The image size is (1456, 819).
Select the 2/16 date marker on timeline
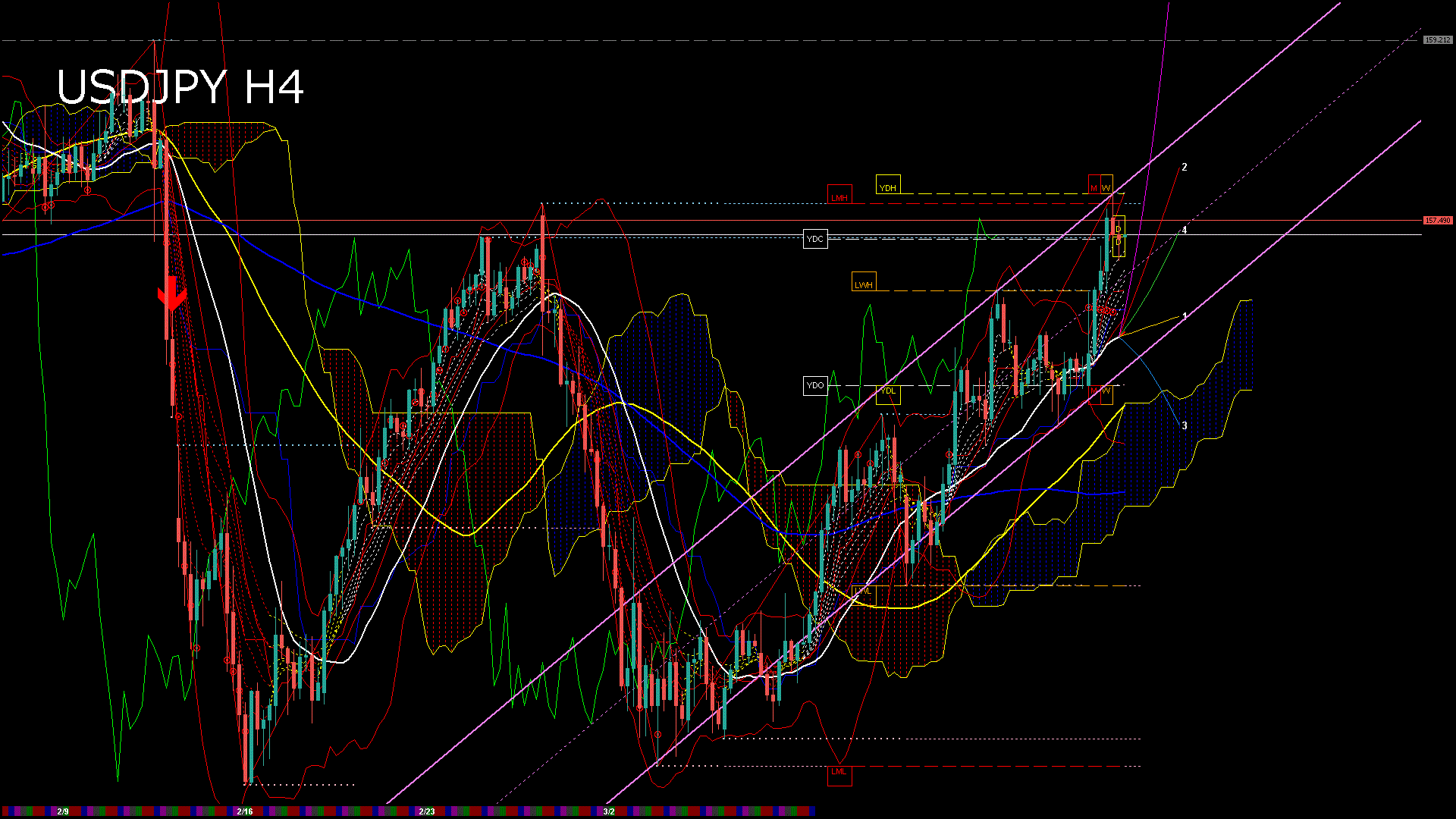click(244, 811)
